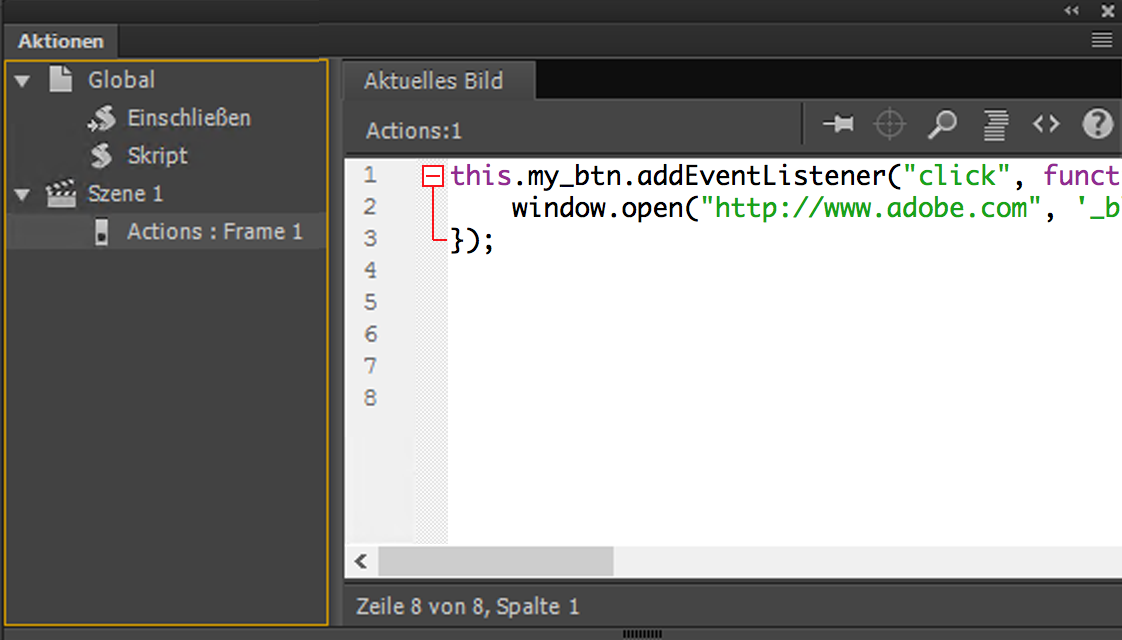Viewport: 1122px width, 640px height.
Task: Switch to the Aktionen tab
Action: tap(61, 42)
